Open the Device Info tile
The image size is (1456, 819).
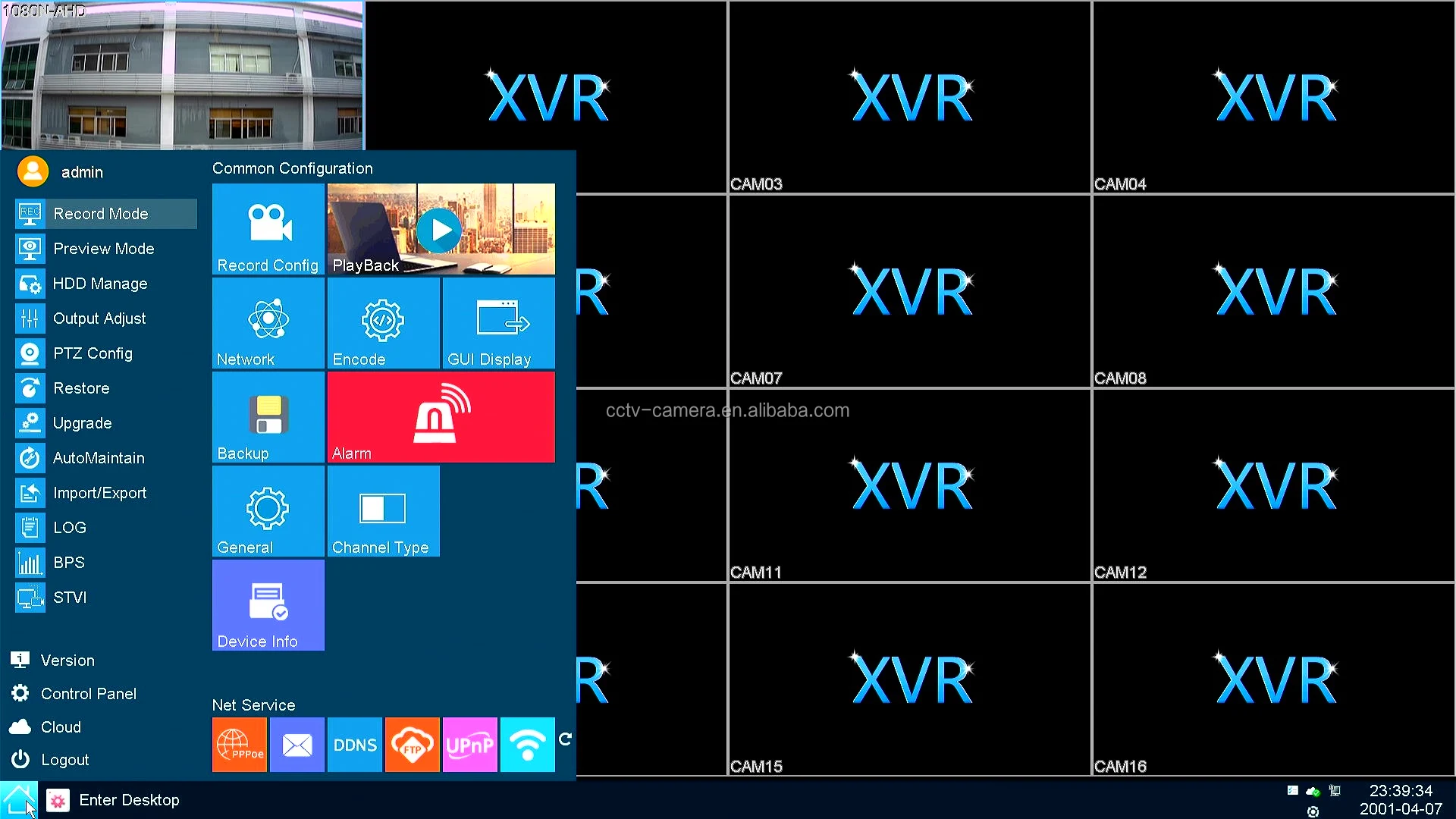tap(268, 605)
